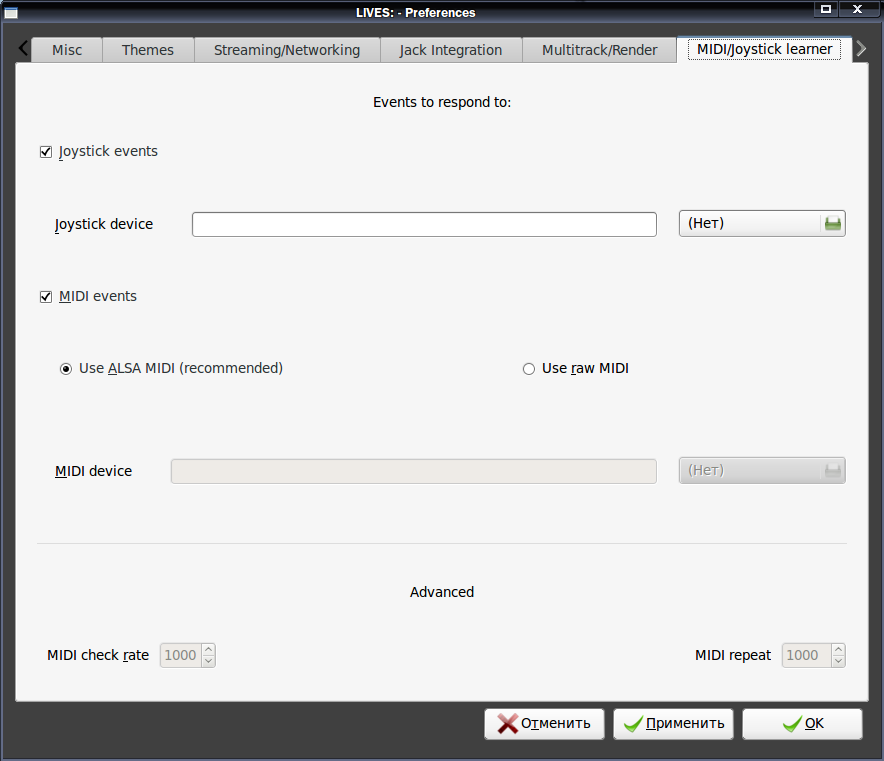This screenshot has width=884, height=761.
Task: Focus the Joystick device text field
Action: 424,224
